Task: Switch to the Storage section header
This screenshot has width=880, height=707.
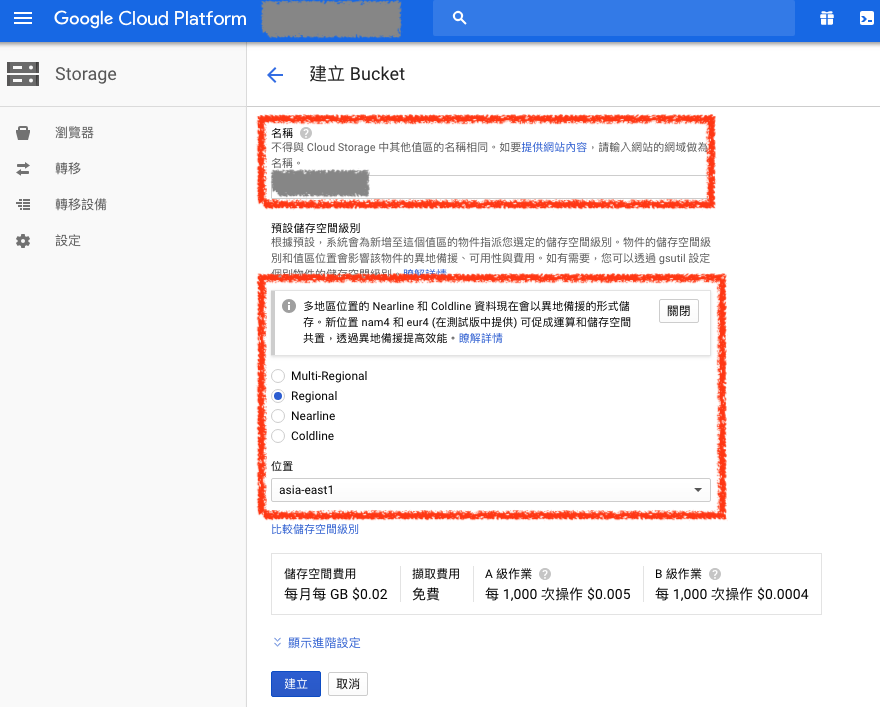Action: pos(85,74)
